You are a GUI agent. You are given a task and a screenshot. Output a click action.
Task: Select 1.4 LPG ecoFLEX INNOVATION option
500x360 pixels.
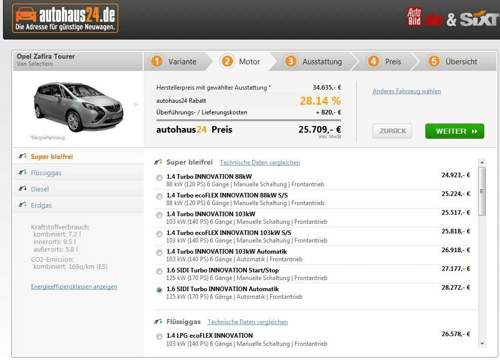point(159,337)
